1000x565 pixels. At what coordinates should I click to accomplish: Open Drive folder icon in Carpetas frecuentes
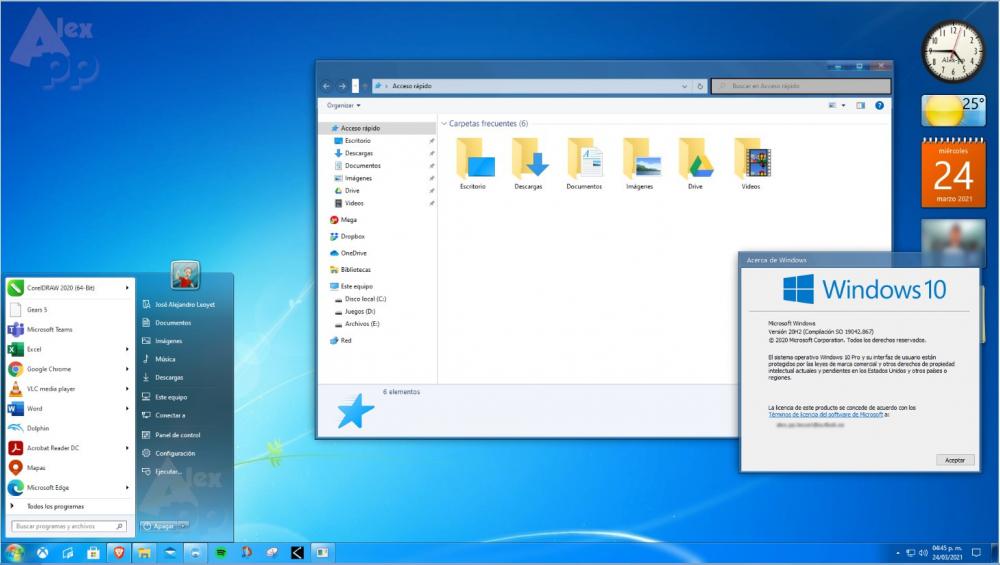point(695,164)
